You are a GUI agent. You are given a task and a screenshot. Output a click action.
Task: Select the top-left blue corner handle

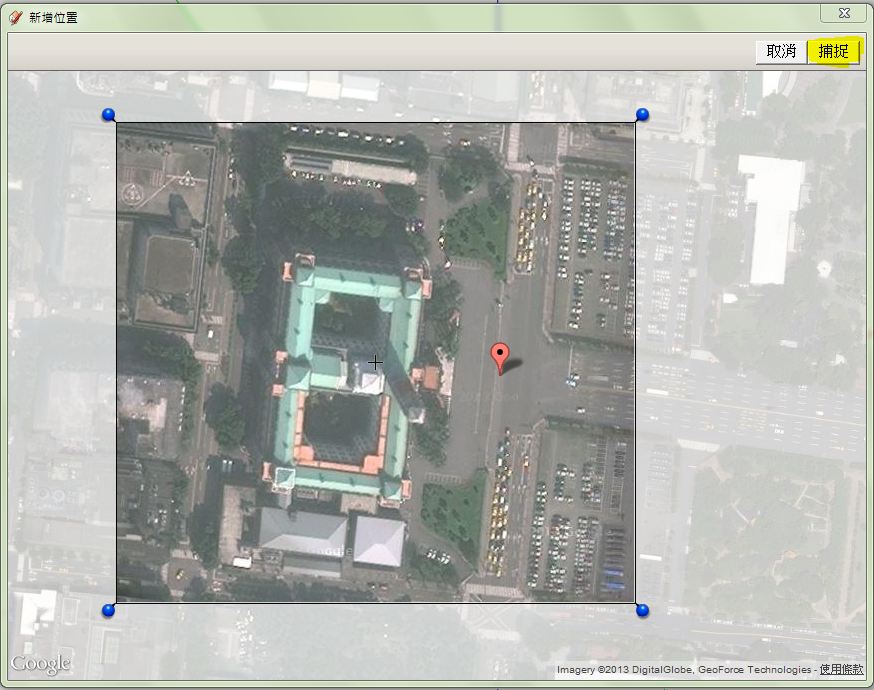coord(108,115)
